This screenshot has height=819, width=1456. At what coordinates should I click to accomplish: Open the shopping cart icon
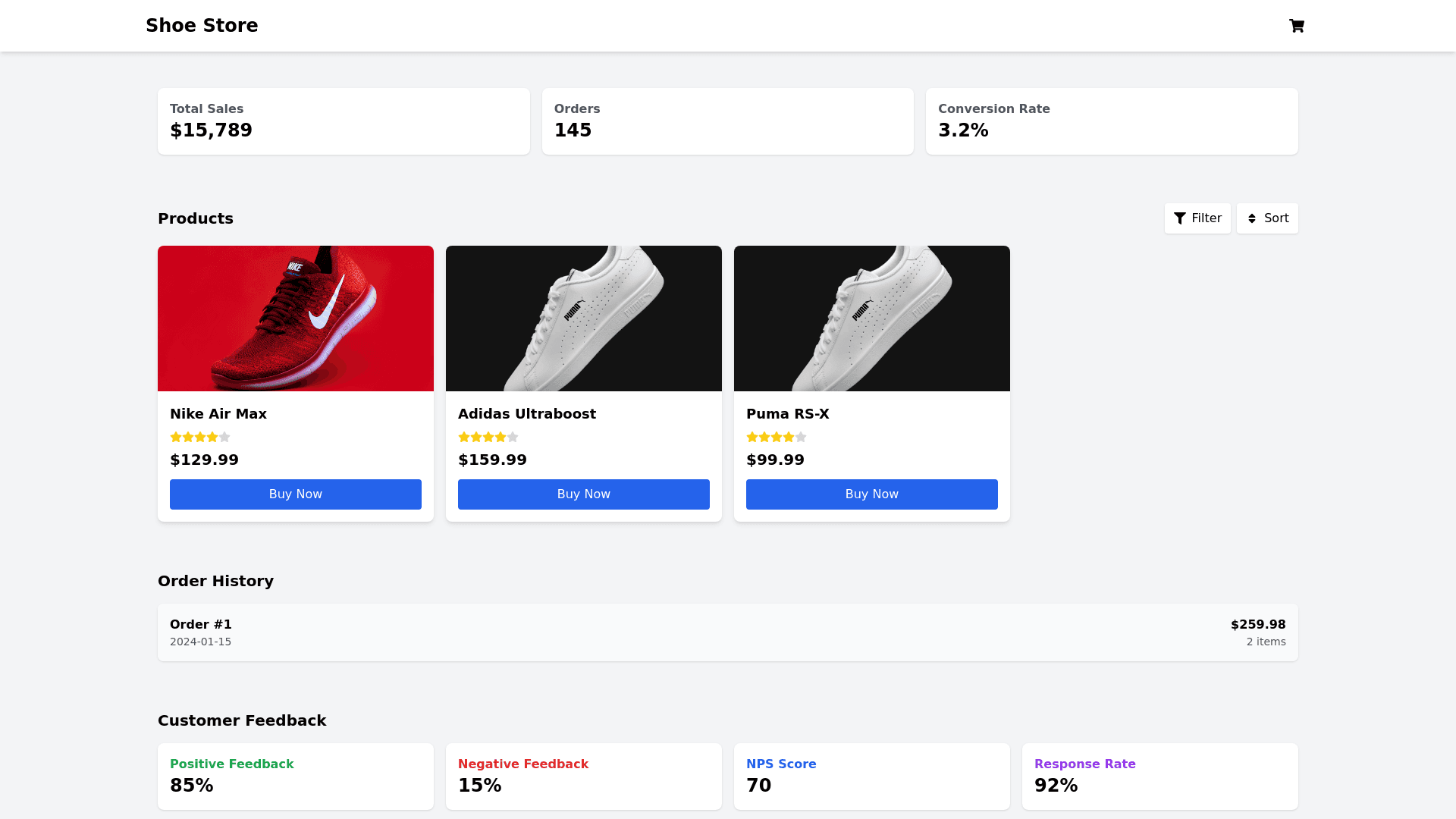1297,26
